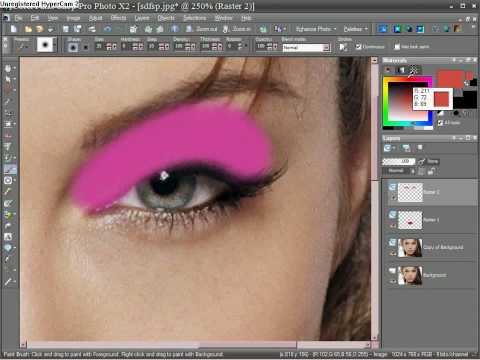Open the layer blend mode Normal dropdown

click(399, 171)
